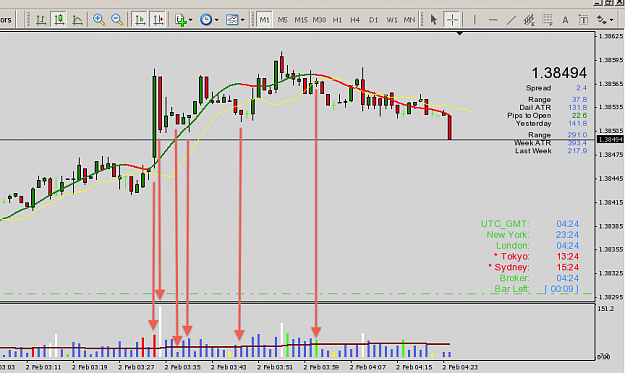Switch to the H1 timeframe
Screen dimensions: 625x373
coord(337,19)
